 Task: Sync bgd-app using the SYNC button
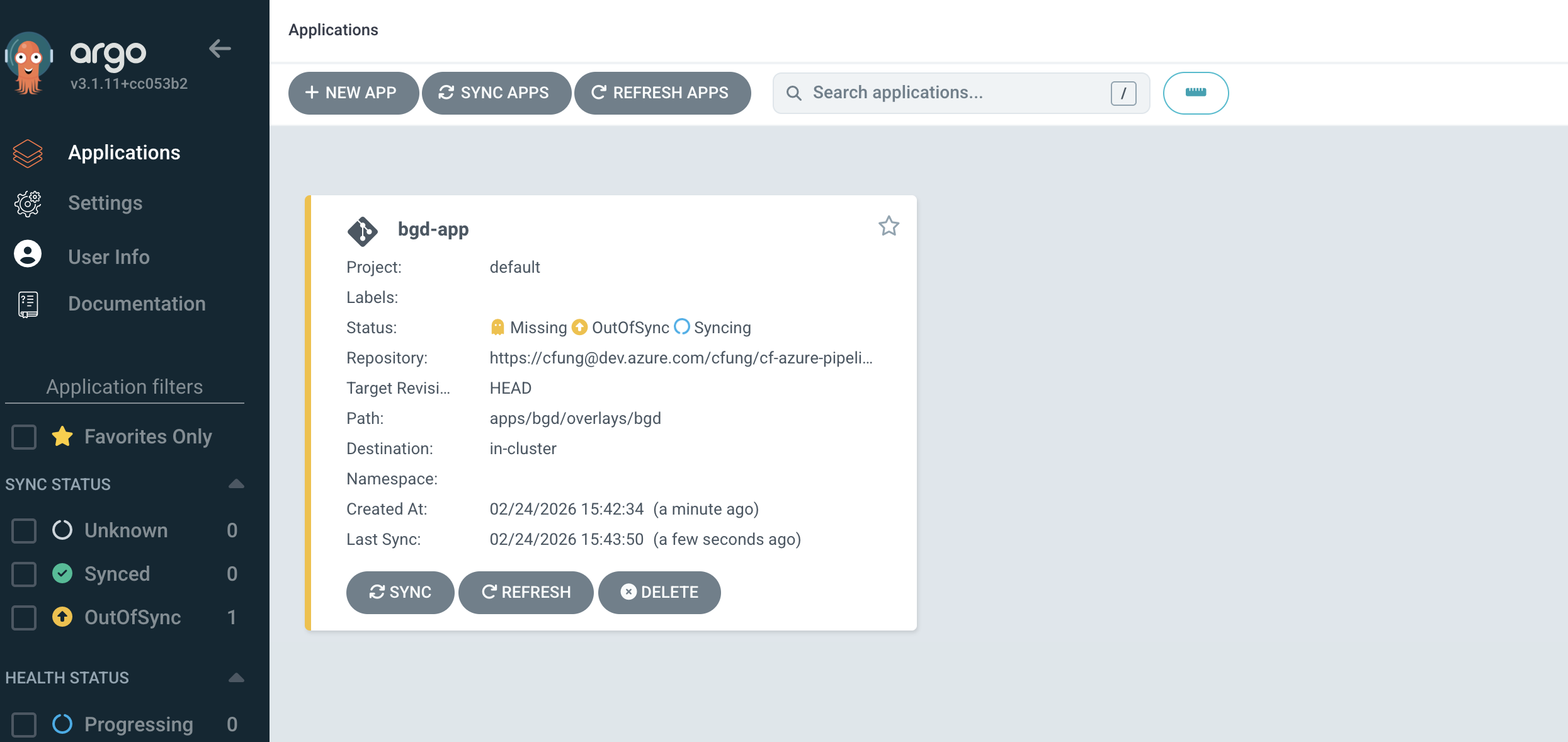click(400, 592)
